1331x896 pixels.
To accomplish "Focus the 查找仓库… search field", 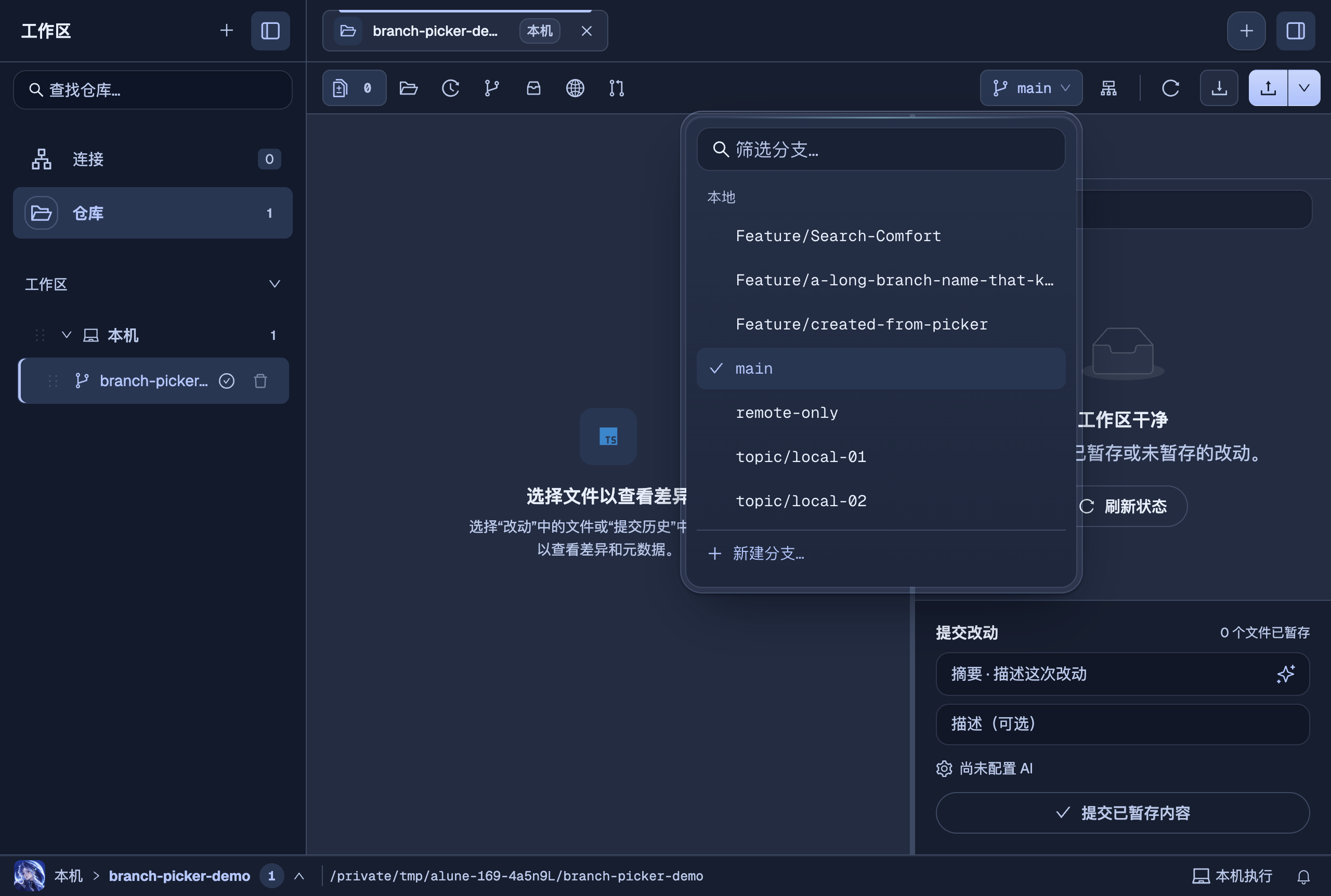I will pyautogui.click(x=152, y=90).
